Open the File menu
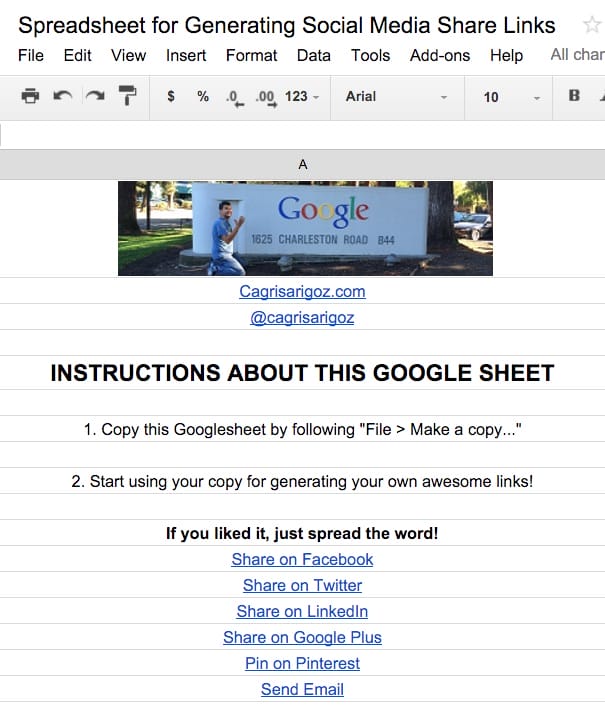Screen dimensions: 605x726 31,56
